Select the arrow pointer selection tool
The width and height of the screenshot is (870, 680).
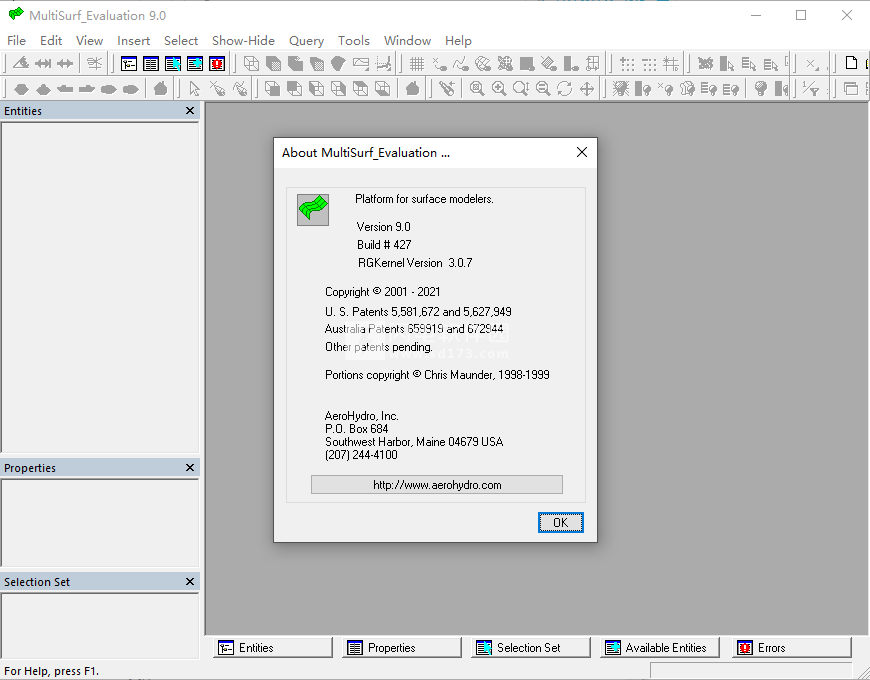194,88
